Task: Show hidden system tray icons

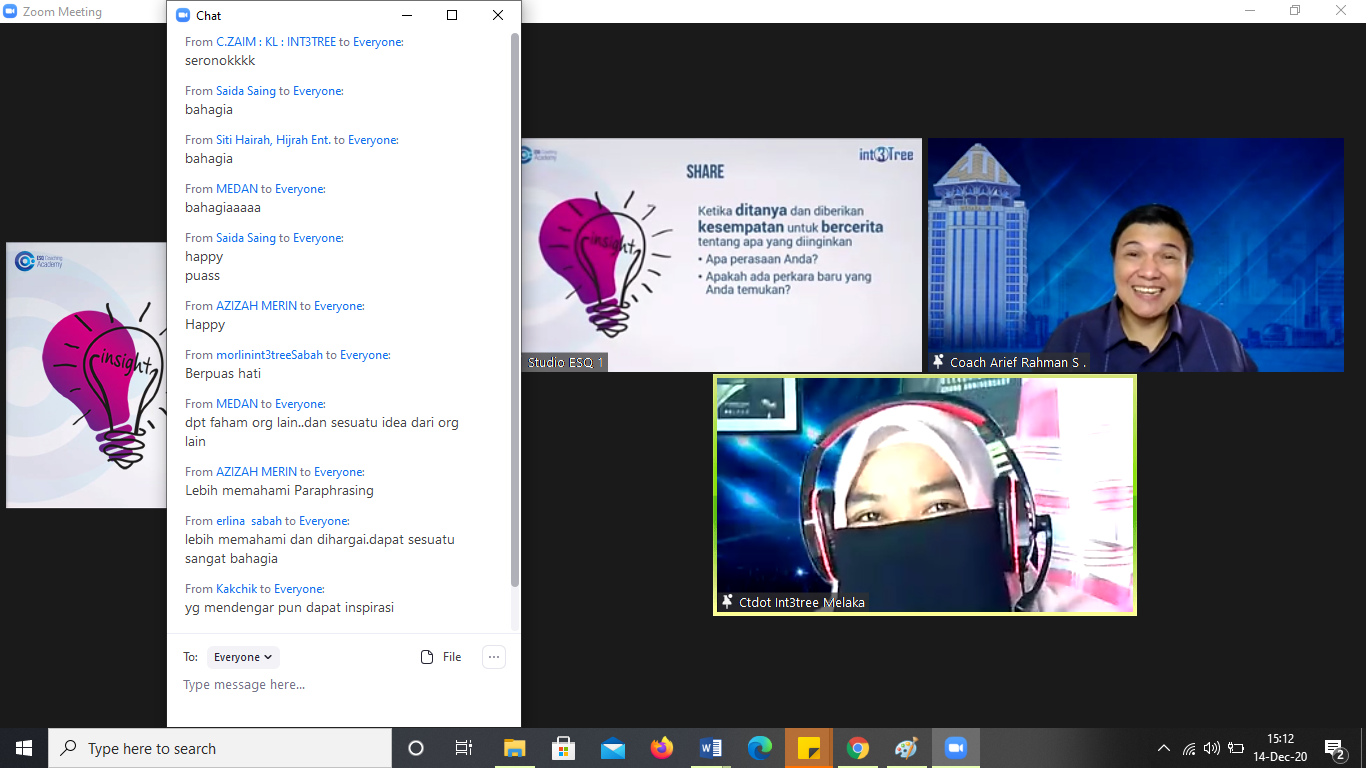Action: pos(1163,748)
